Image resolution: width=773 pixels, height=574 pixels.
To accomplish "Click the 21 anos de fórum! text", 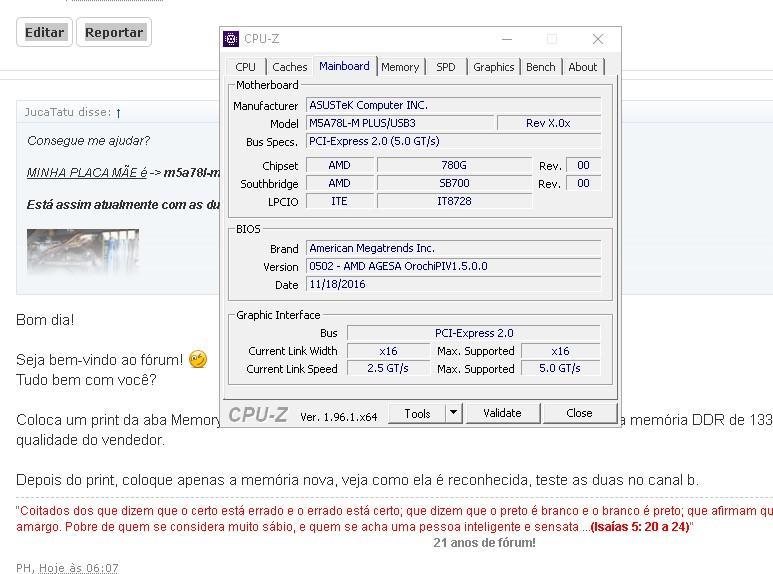I will (x=484, y=543).
